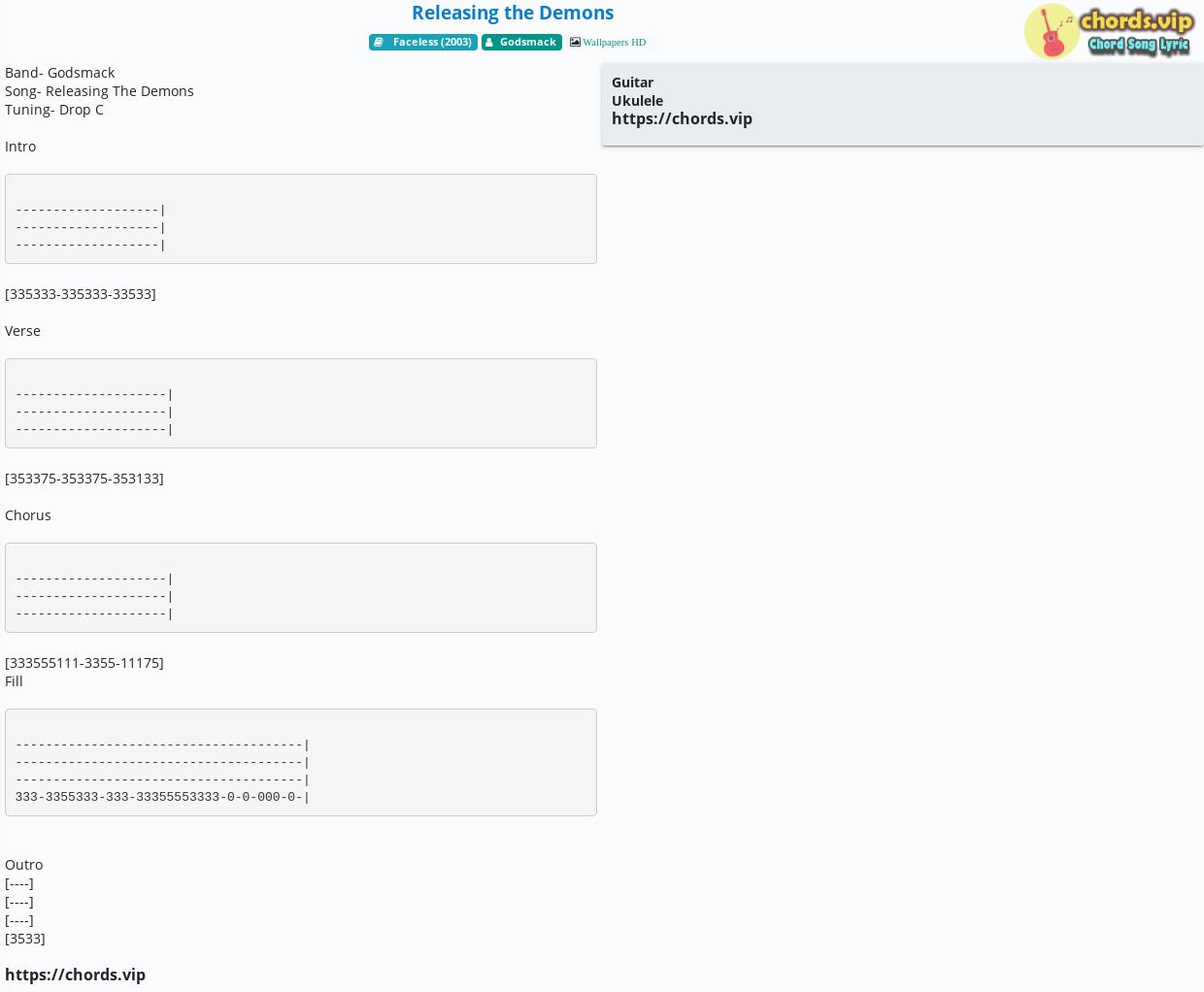Image resolution: width=1204 pixels, height=992 pixels.
Task: Click the person icon in Godsmack tag
Action: pyautogui.click(x=489, y=42)
